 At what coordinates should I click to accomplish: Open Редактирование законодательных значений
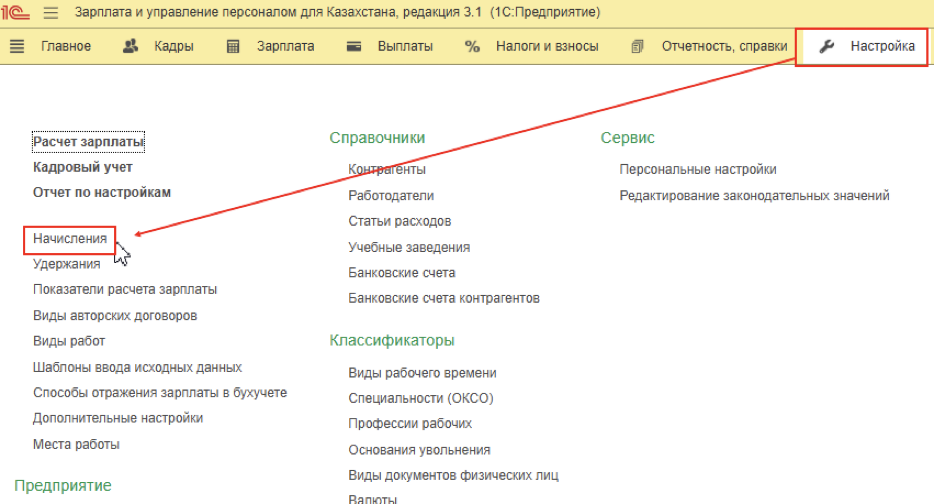[755, 195]
